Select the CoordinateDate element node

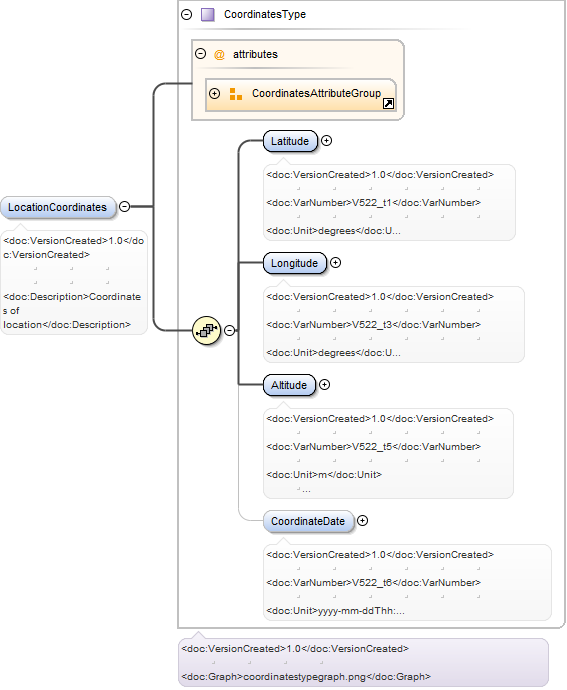308,521
